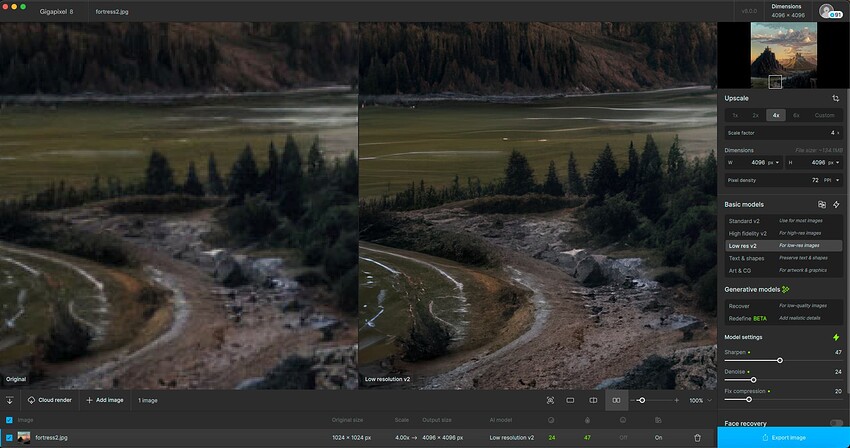The width and height of the screenshot is (850, 448).
Task: Adjust the Sharpen slider handle
Action: [x=780, y=360]
